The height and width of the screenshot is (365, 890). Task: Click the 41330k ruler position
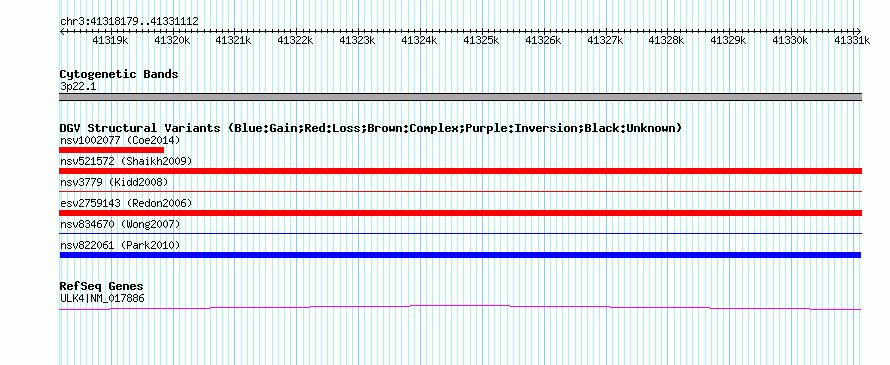pyautogui.click(x=791, y=41)
